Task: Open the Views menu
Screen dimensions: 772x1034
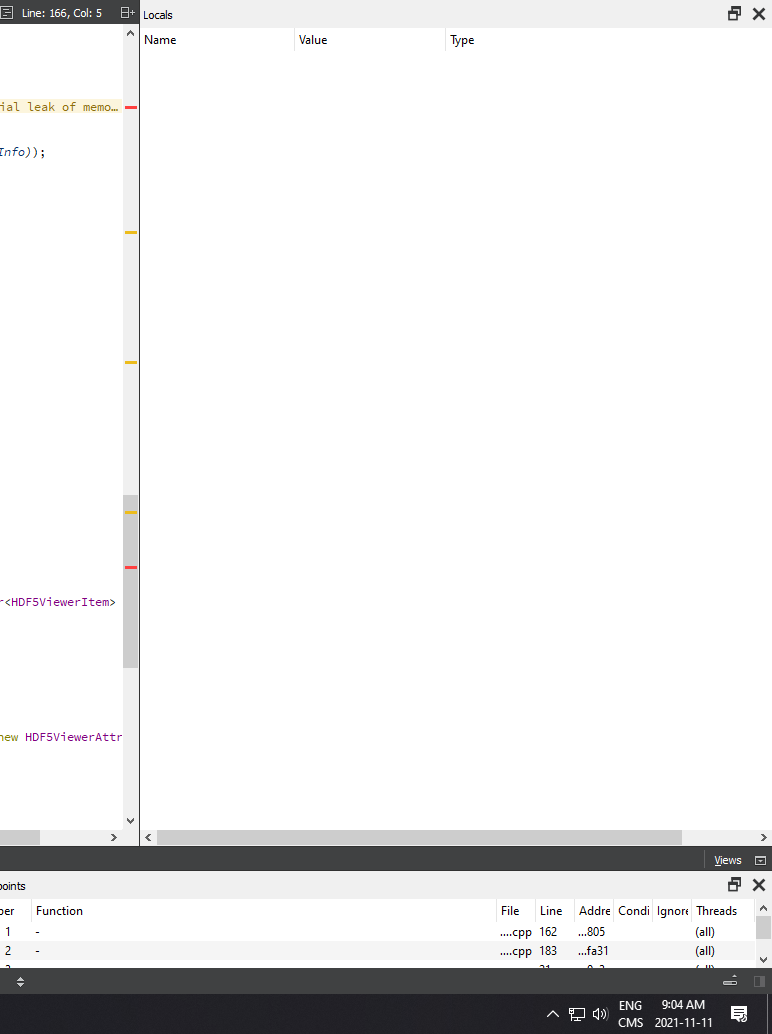Action: coord(728,860)
